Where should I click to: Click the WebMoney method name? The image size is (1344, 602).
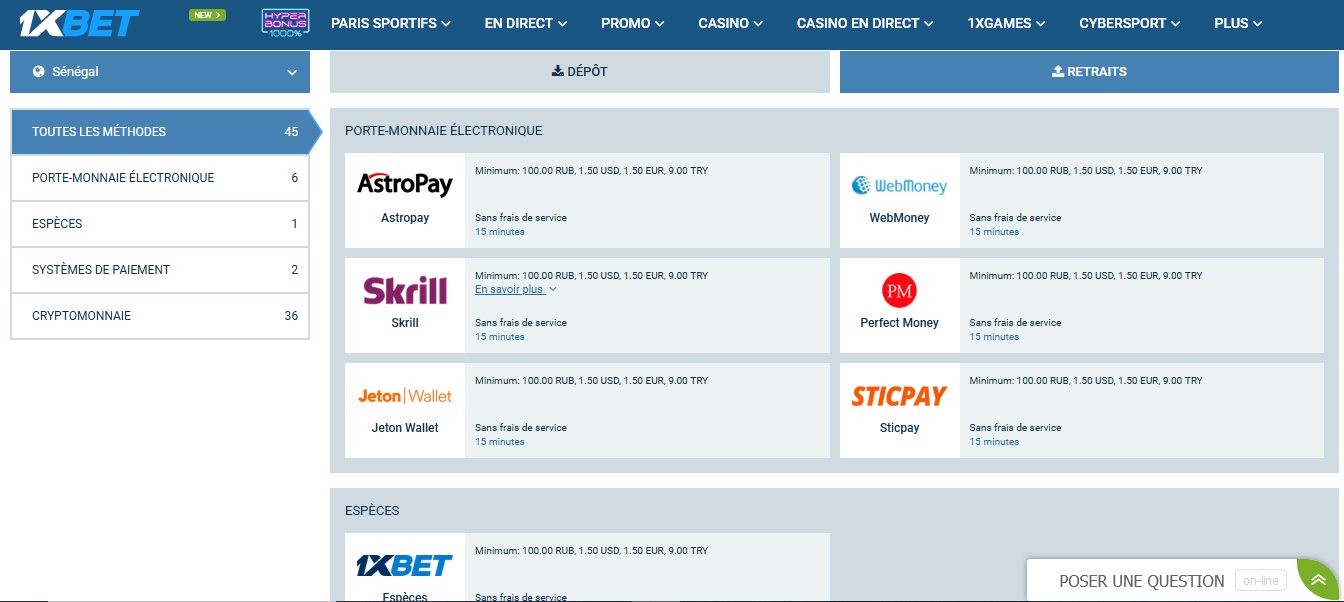pyautogui.click(x=899, y=218)
